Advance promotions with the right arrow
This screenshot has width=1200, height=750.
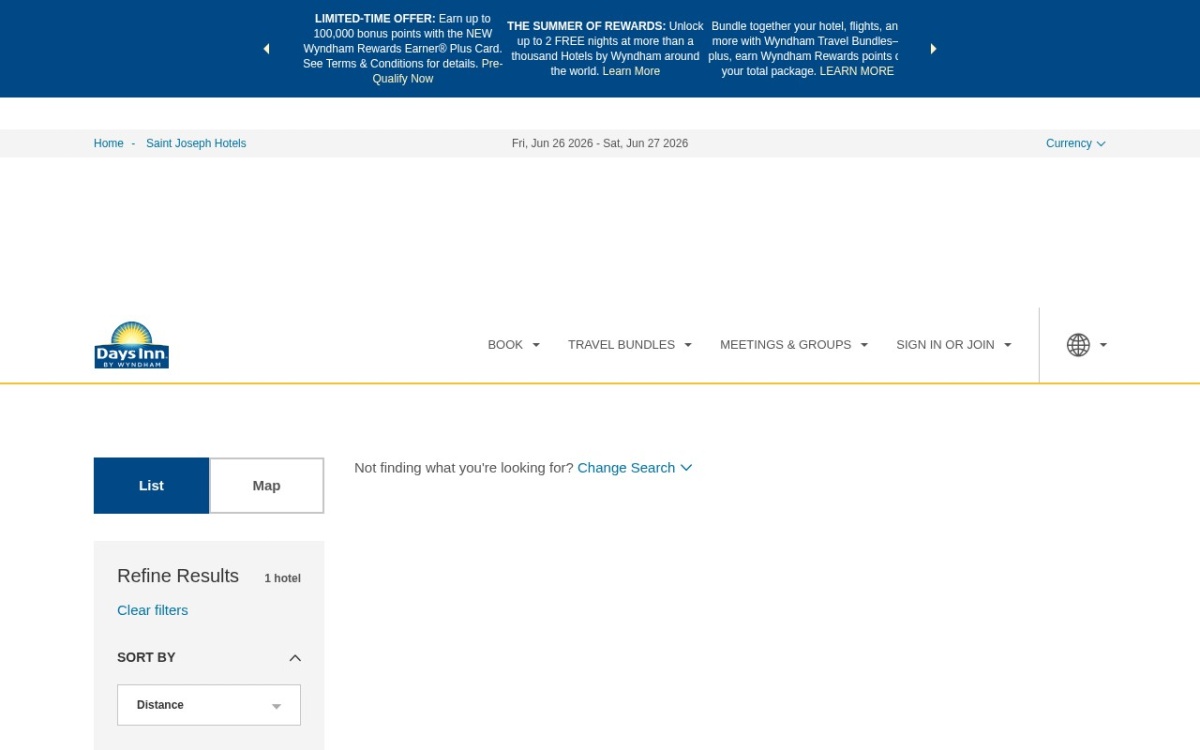(x=933, y=49)
